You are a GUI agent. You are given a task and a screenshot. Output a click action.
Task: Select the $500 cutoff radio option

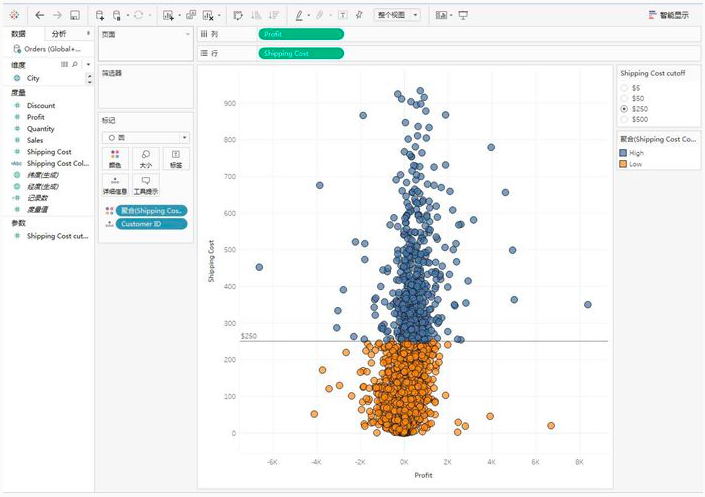coord(624,120)
